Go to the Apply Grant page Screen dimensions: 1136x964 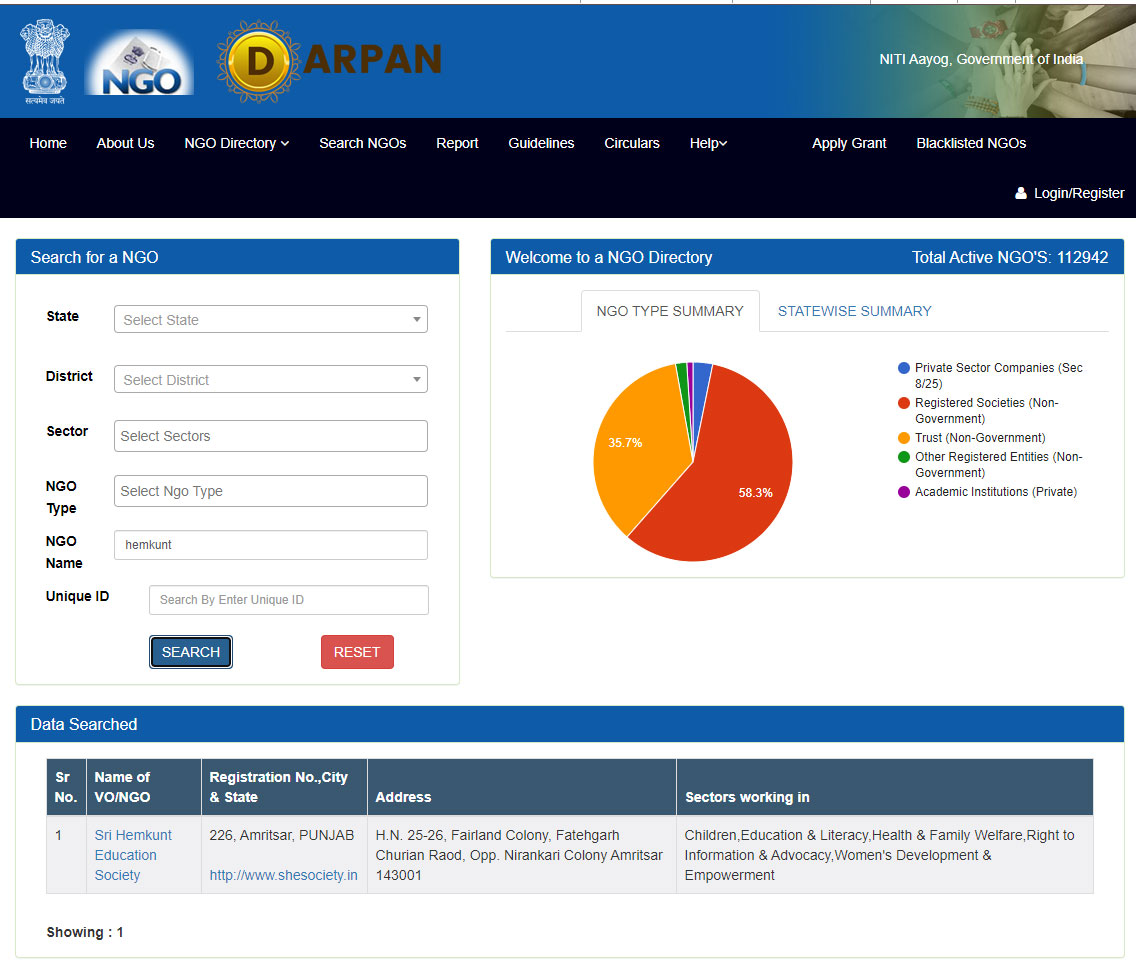849,143
